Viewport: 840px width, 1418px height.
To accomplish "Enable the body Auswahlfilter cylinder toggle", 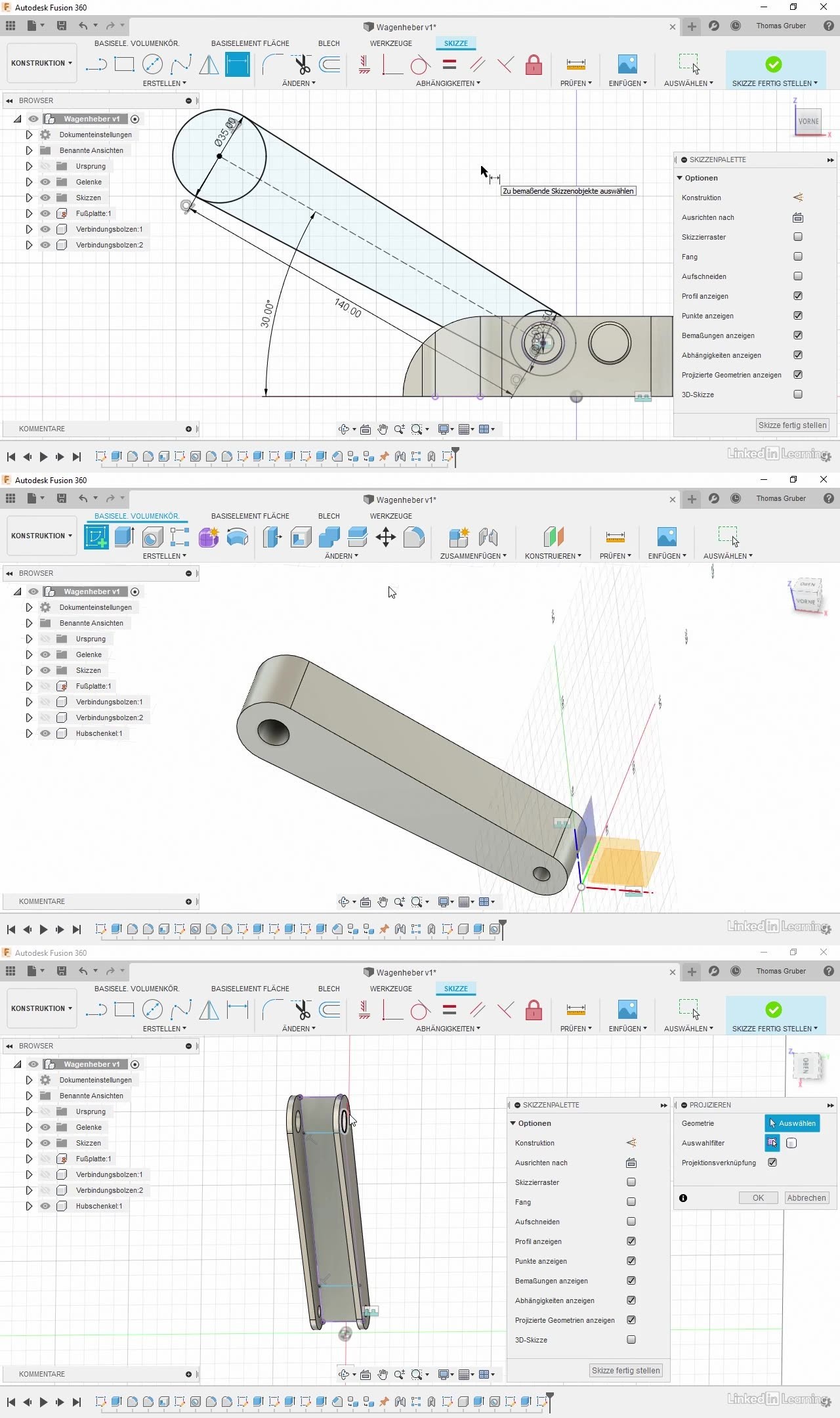I will (791, 1143).
